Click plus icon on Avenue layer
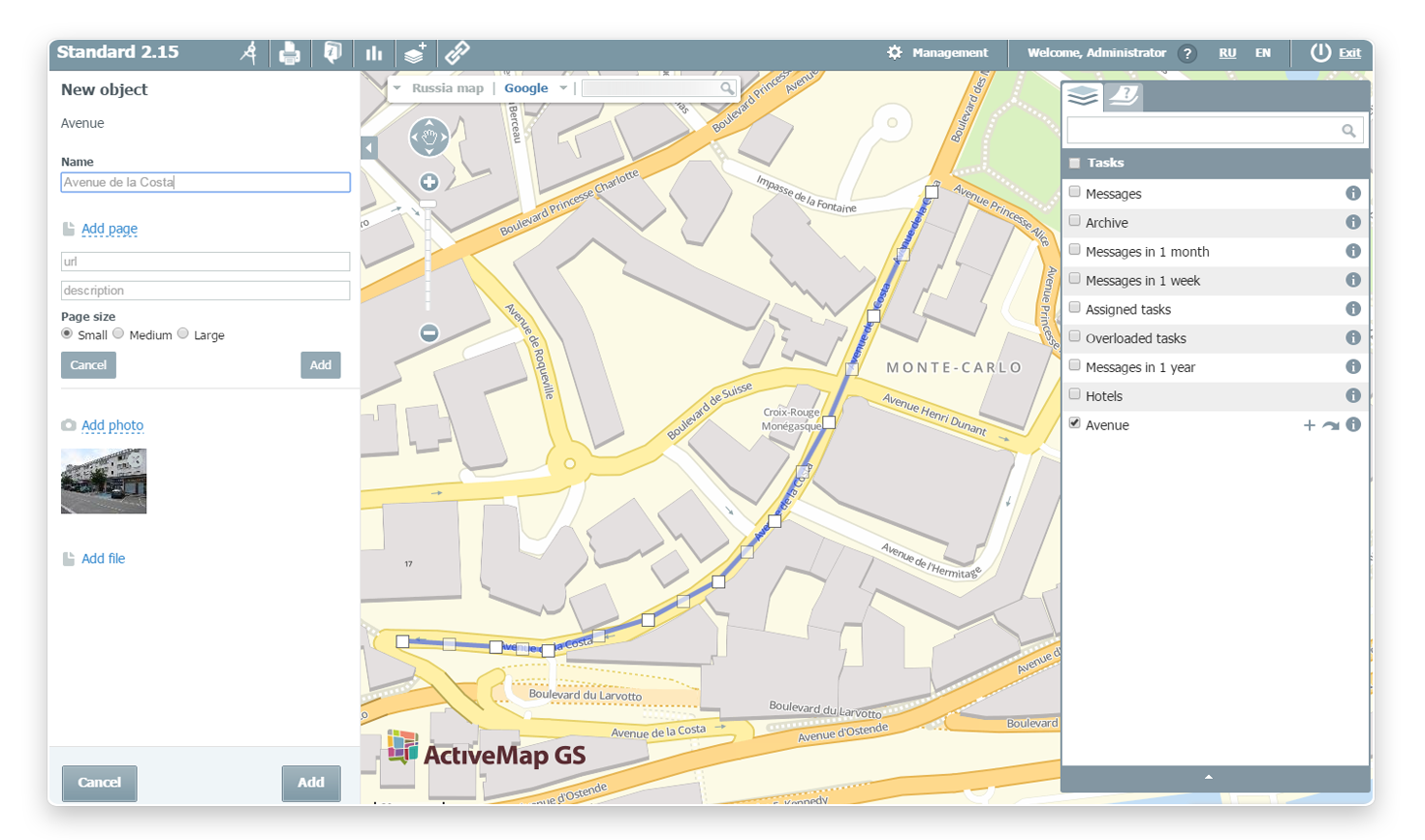Screen dimensions: 1425x840 click(x=1309, y=425)
